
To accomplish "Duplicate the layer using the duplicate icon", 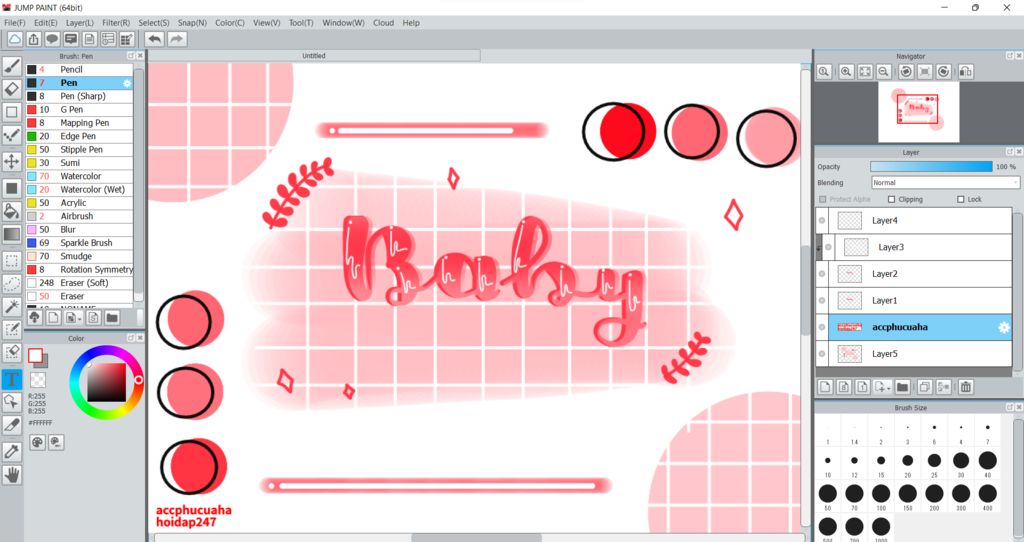I will point(924,387).
